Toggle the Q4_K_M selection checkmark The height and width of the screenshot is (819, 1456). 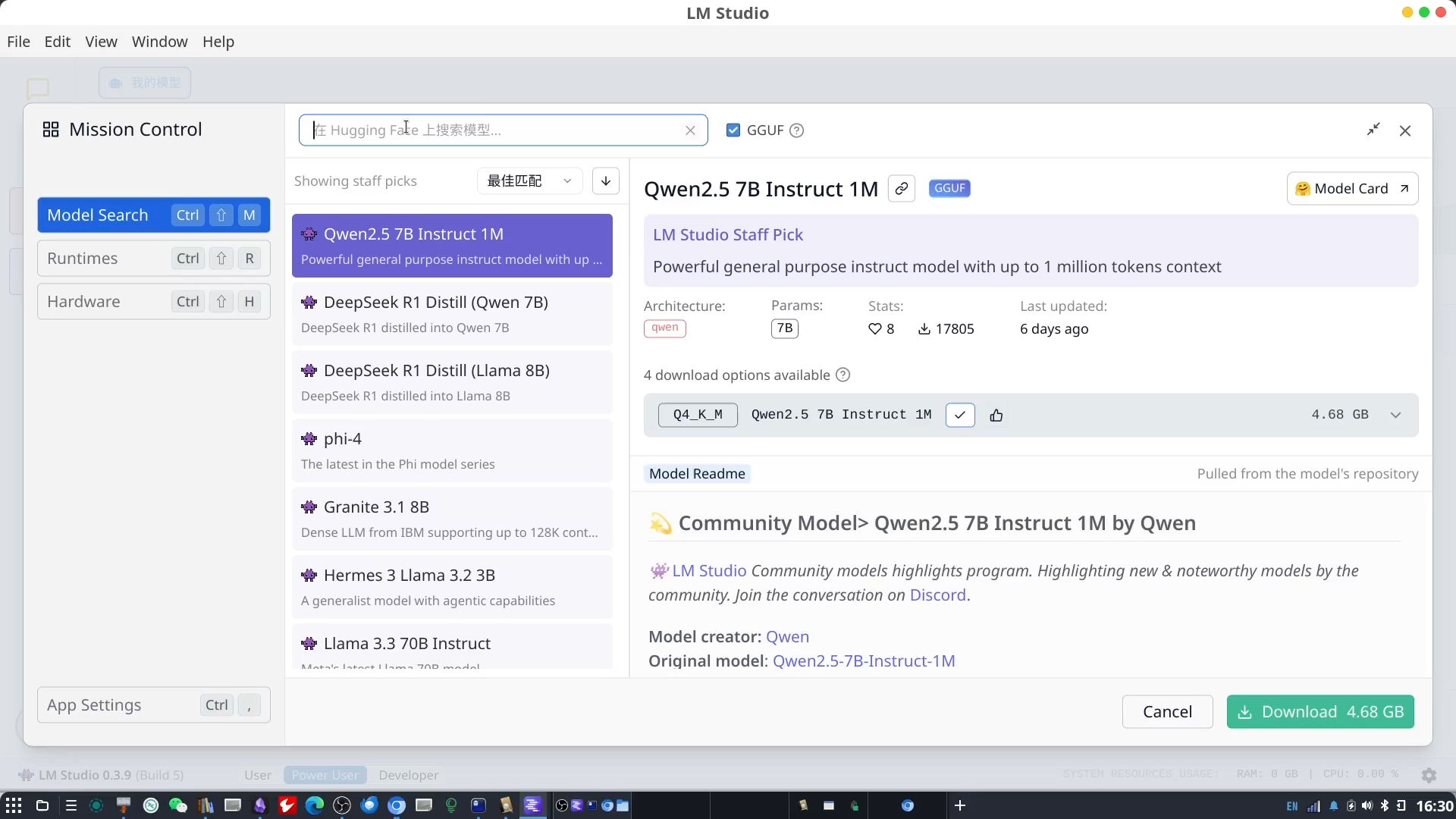[x=959, y=415]
